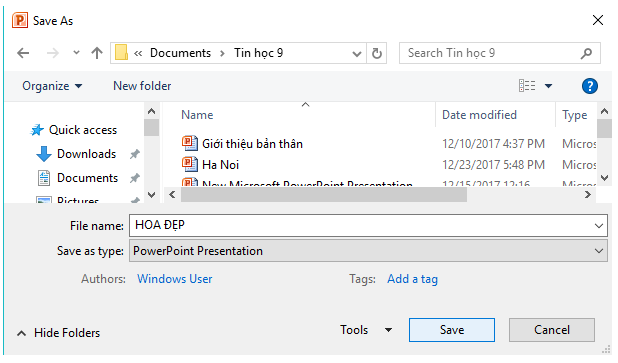Click date 12/10/2017 4:37 PM cell

click(493, 143)
